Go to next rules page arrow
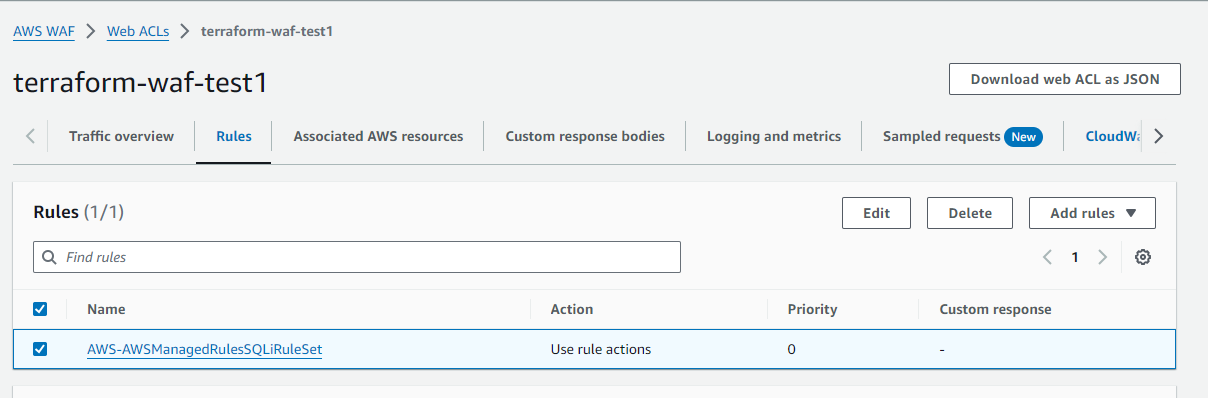1208x398 pixels. coord(1102,257)
